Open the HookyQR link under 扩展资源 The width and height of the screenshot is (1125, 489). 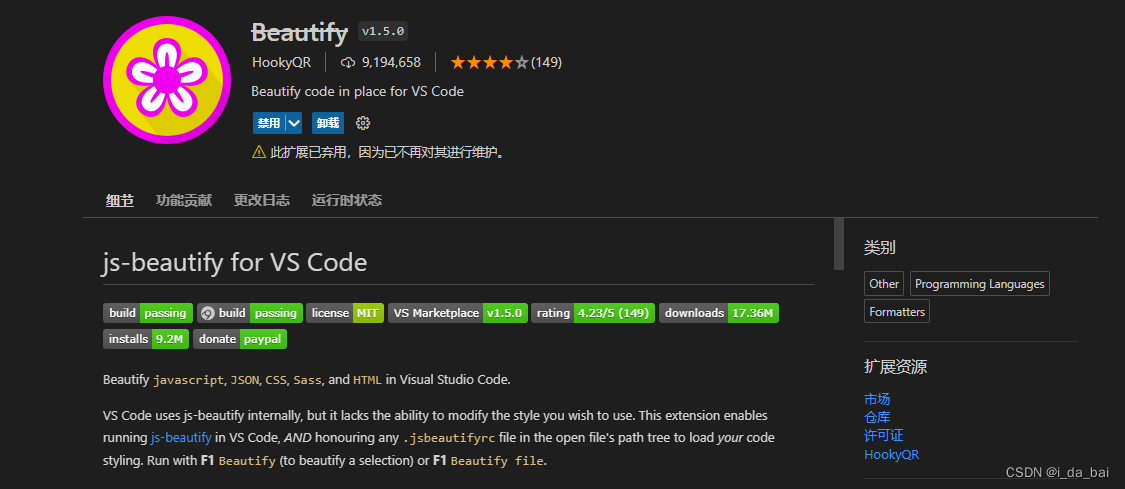pos(892,455)
